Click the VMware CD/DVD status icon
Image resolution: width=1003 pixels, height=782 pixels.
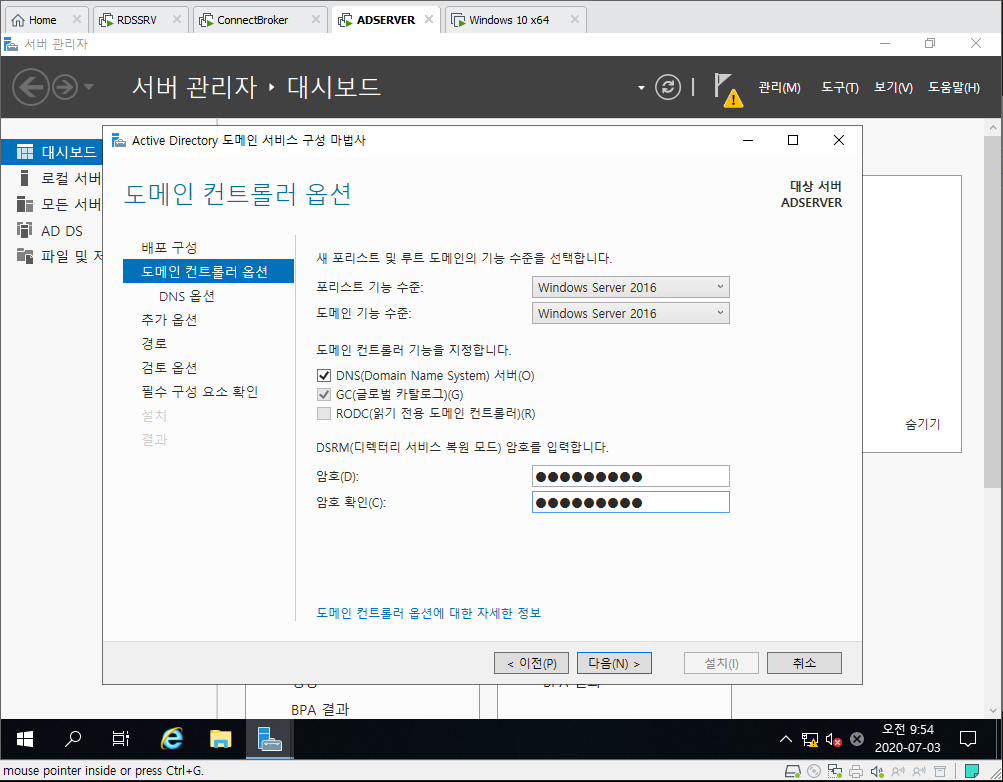point(814,771)
